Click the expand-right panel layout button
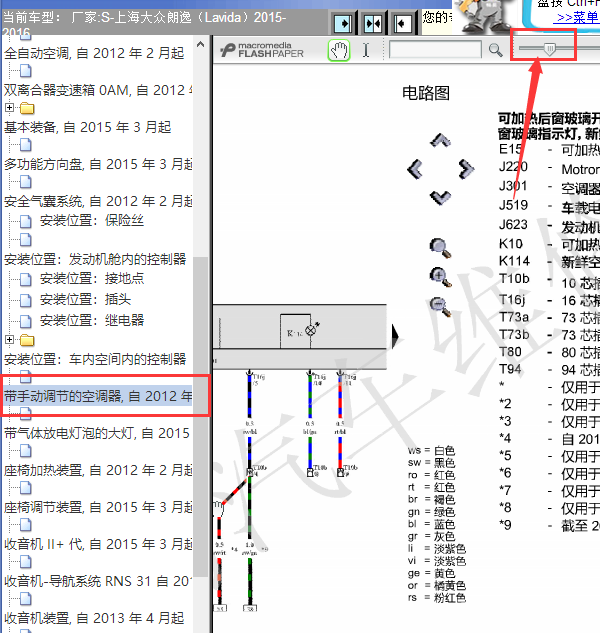 342,23
